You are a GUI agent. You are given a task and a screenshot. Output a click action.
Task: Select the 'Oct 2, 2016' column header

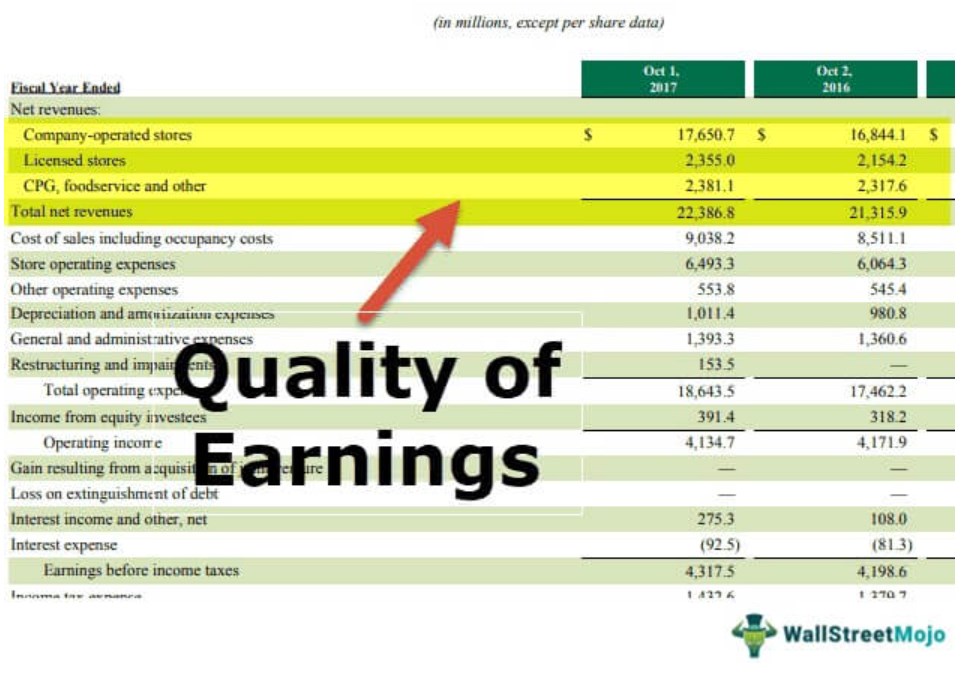click(x=836, y=79)
